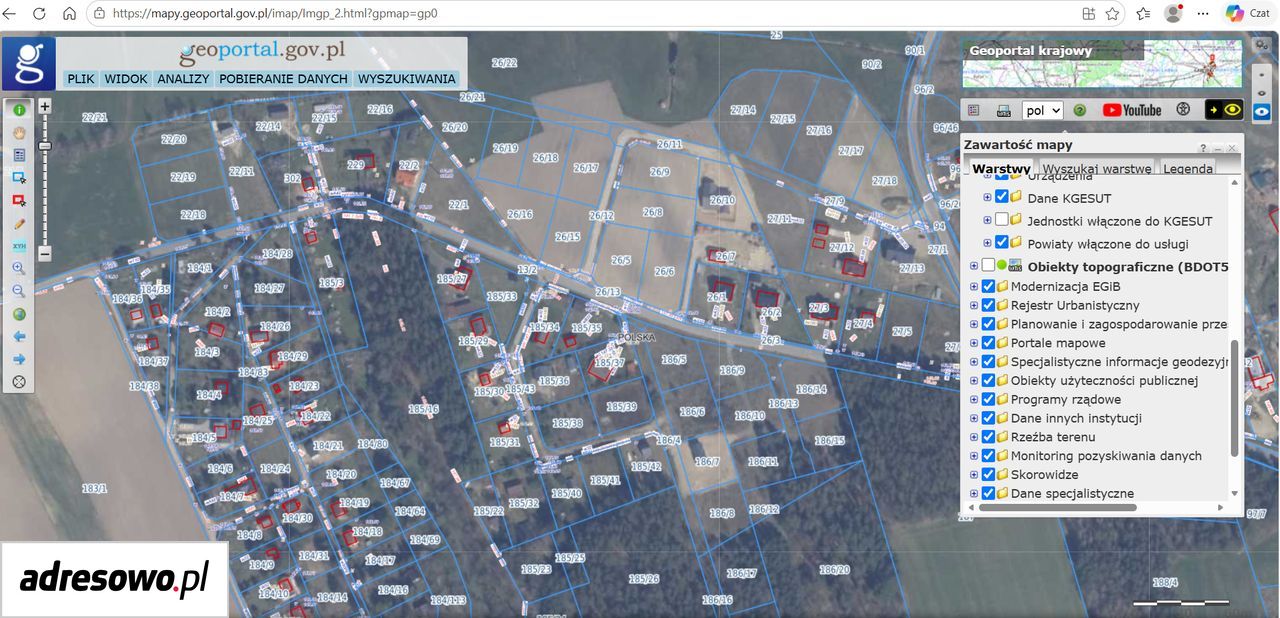Open the YouTube link icon
Image resolution: width=1280 pixels, height=618 pixels.
coord(1132,110)
